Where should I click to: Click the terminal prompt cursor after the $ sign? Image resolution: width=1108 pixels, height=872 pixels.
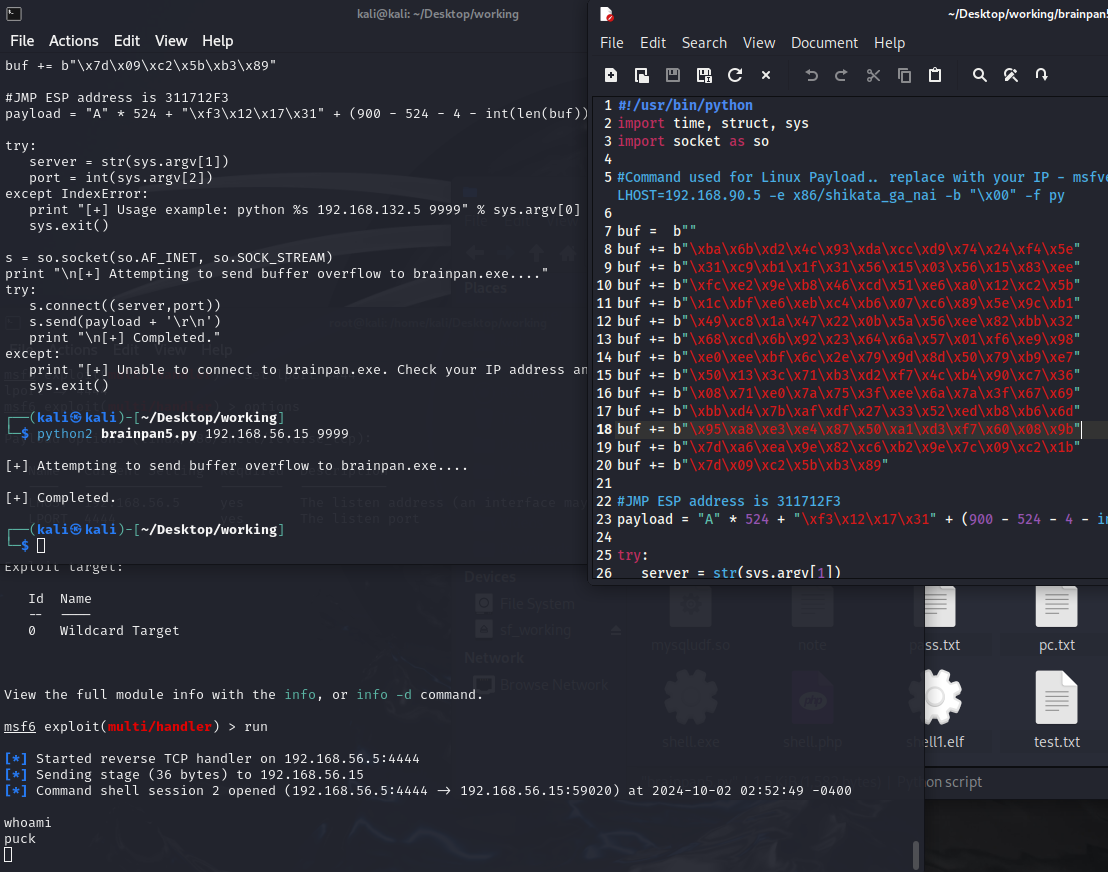click(41, 546)
